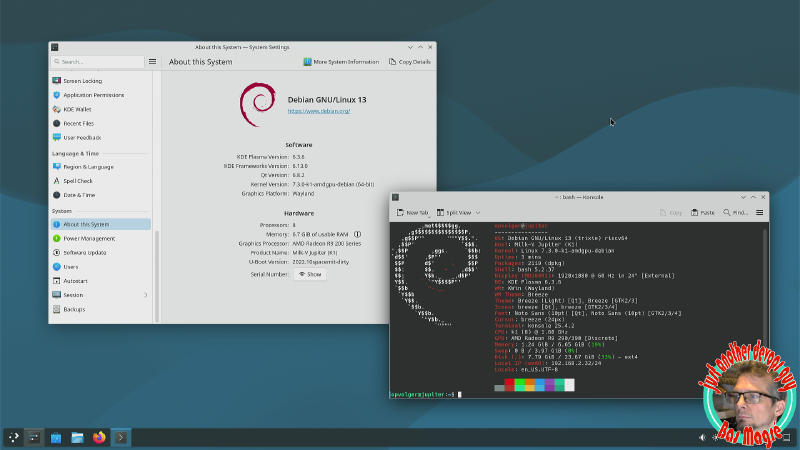Screen dimensions: 800x450
Task: Open Date & Time settings
Action: 101,195
